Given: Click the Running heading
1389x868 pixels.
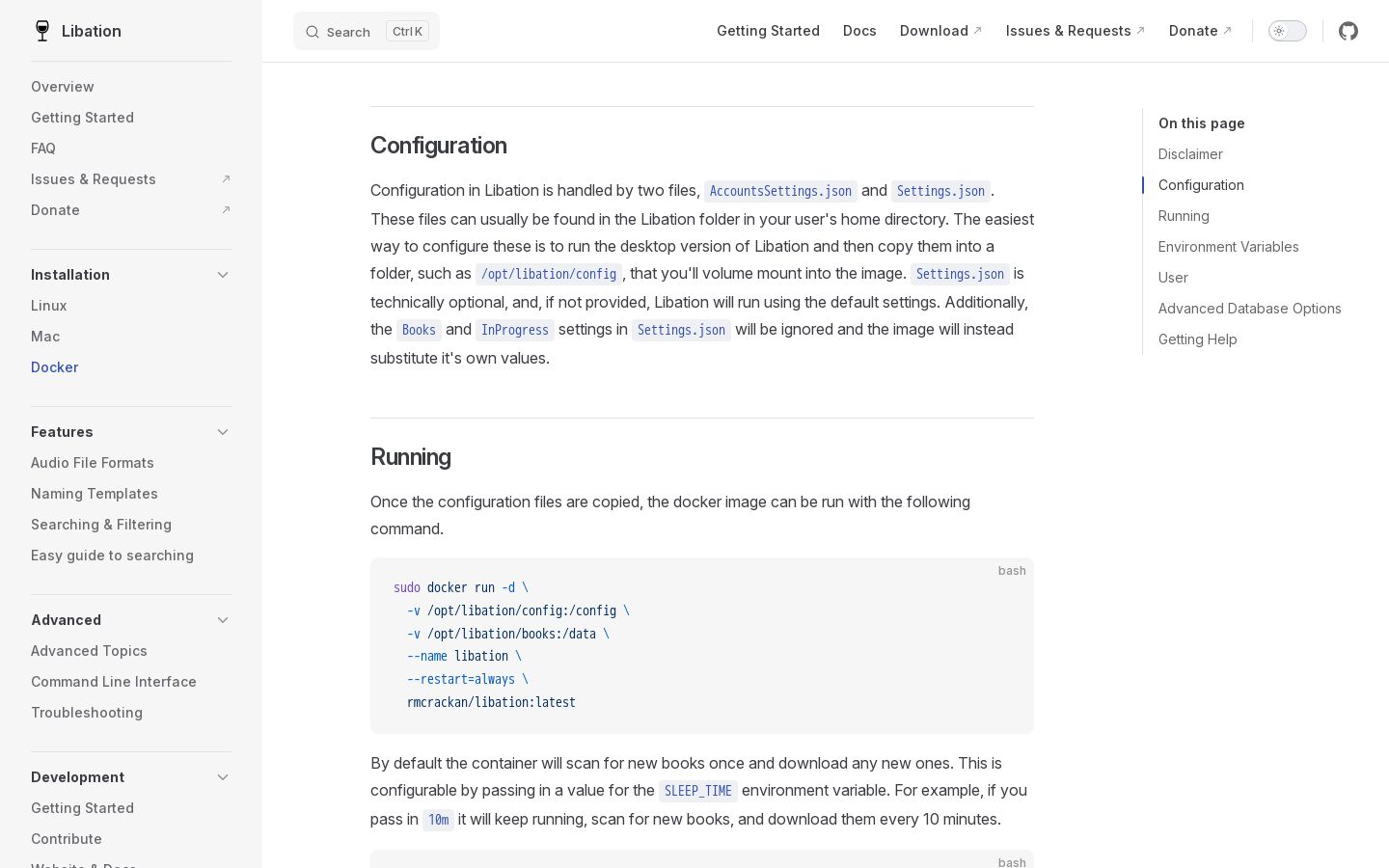Looking at the screenshot, I should [411, 457].
